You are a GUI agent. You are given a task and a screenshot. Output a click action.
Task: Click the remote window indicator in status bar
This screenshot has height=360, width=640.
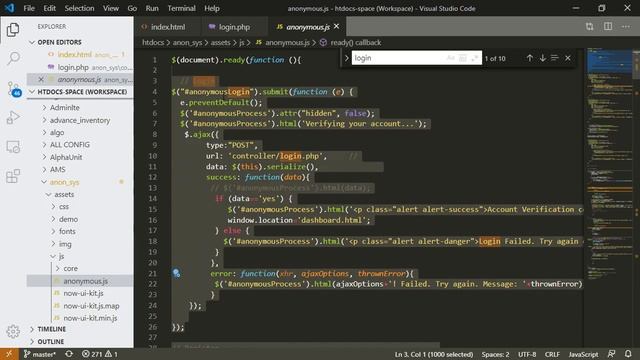(9, 354)
